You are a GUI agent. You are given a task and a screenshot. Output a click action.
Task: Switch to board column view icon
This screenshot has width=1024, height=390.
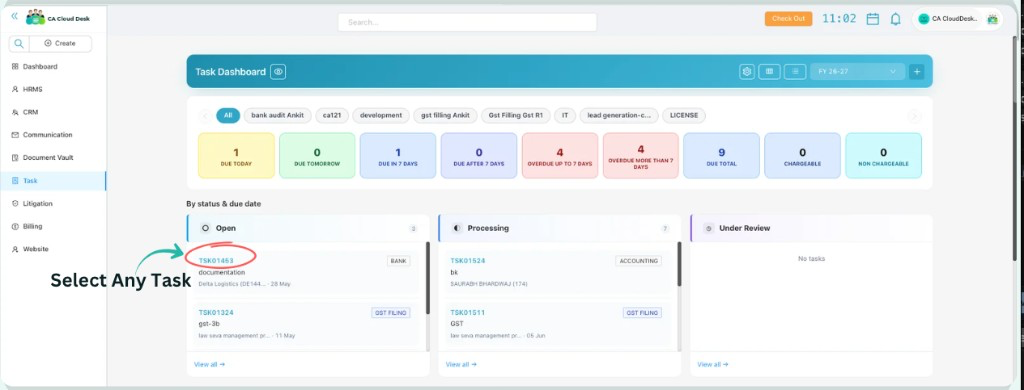pos(769,72)
